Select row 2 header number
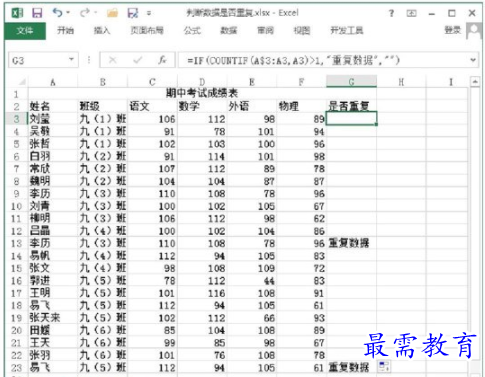 (16, 106)
